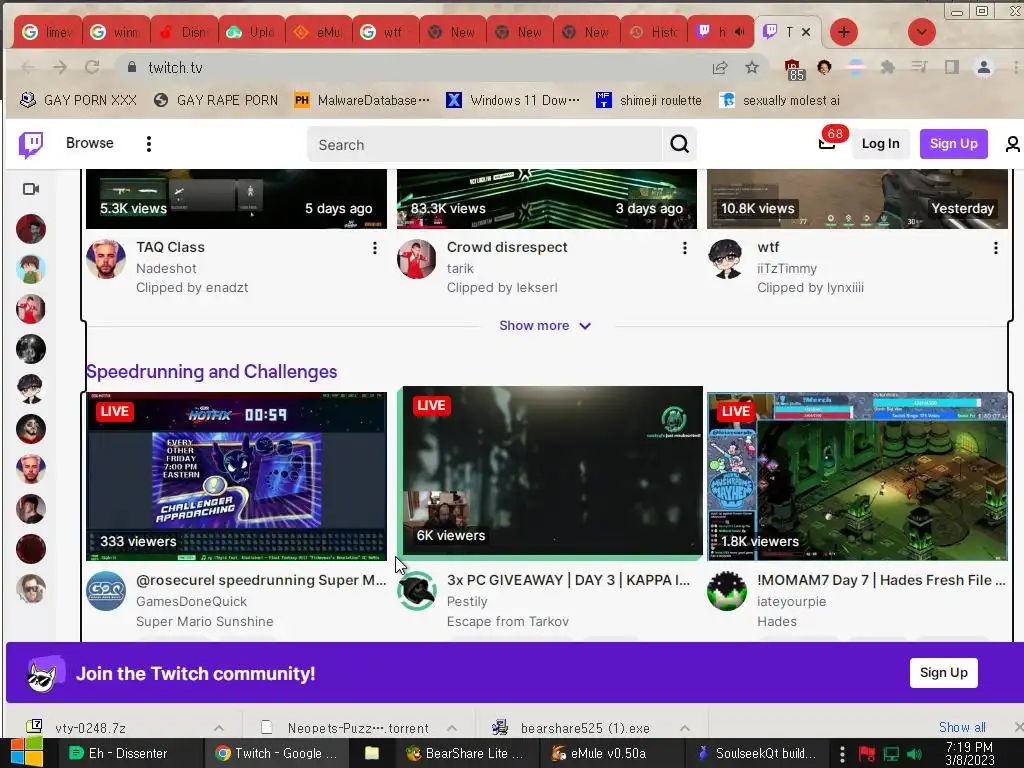The image size is (1024, 768).
Task: Close the downloads bar
Action: (x=1018, y=727)
